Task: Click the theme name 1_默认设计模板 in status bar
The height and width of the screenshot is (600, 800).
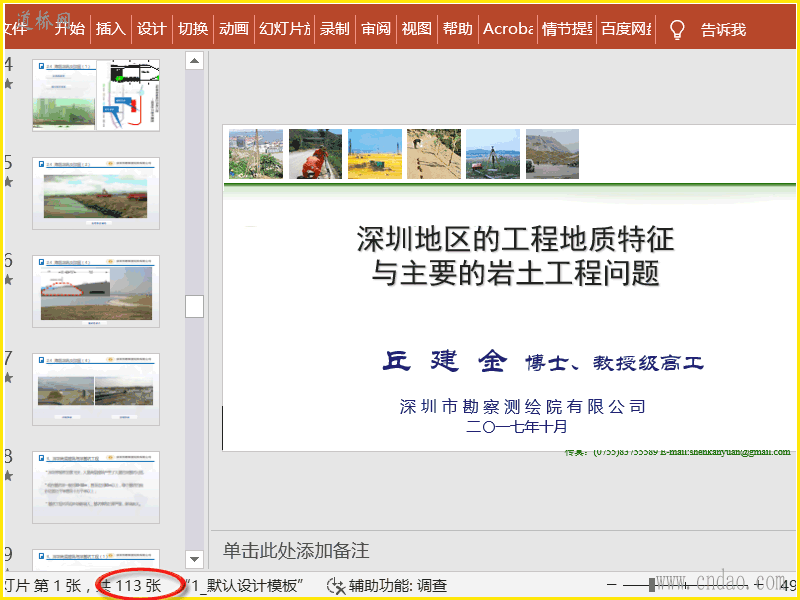Action: tap(246, 586)
